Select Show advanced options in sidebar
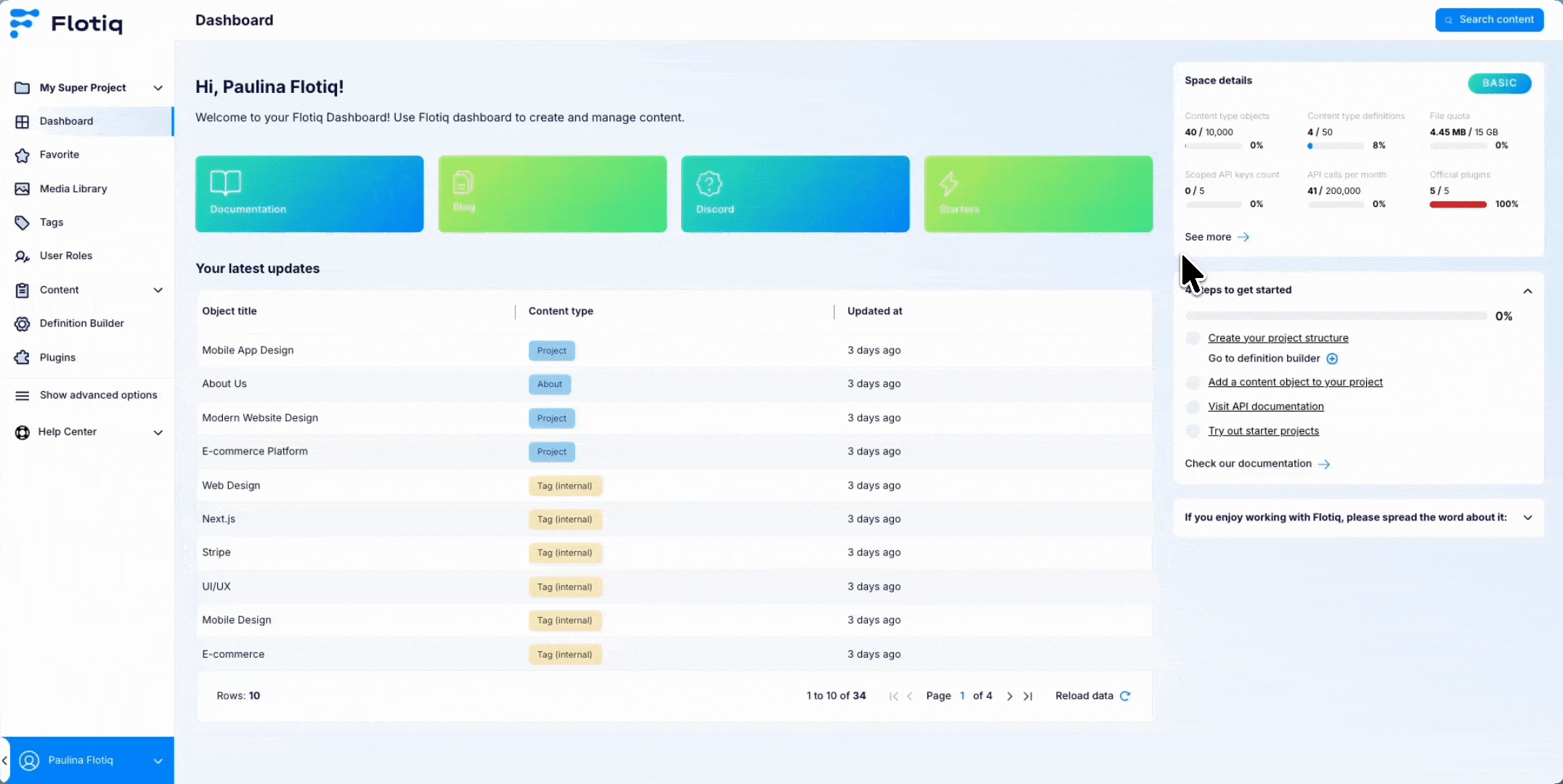Viewport: 1563px width, 784px height. coord(98,395)
